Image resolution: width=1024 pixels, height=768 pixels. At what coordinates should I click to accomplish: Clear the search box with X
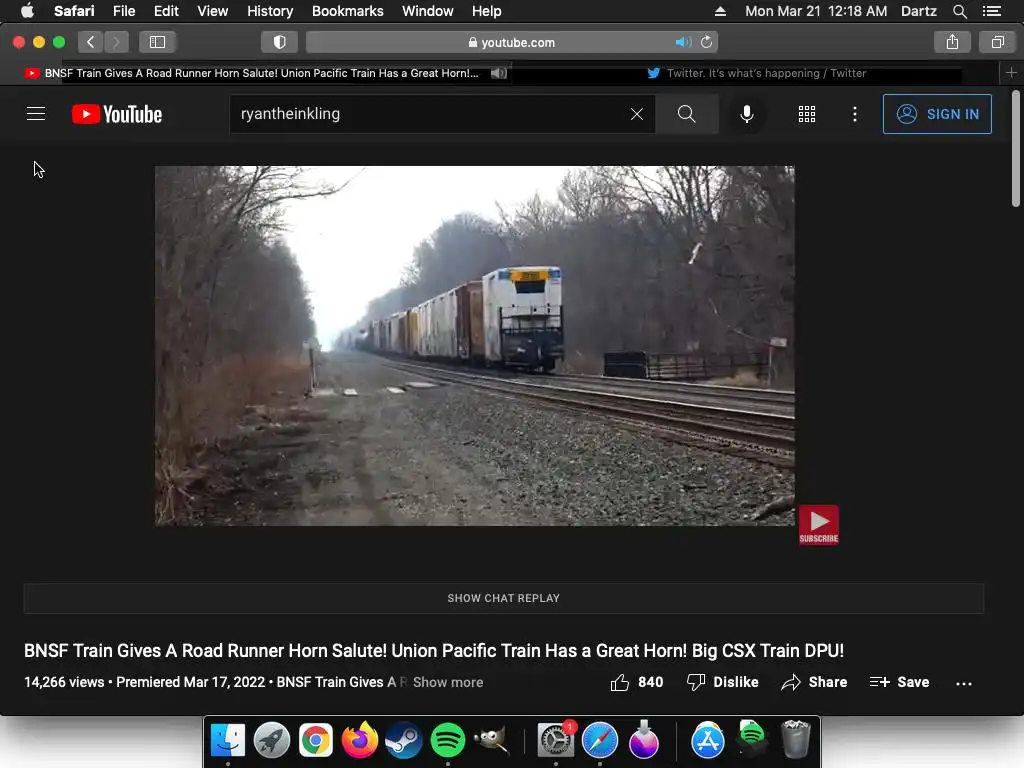point(637,114)
